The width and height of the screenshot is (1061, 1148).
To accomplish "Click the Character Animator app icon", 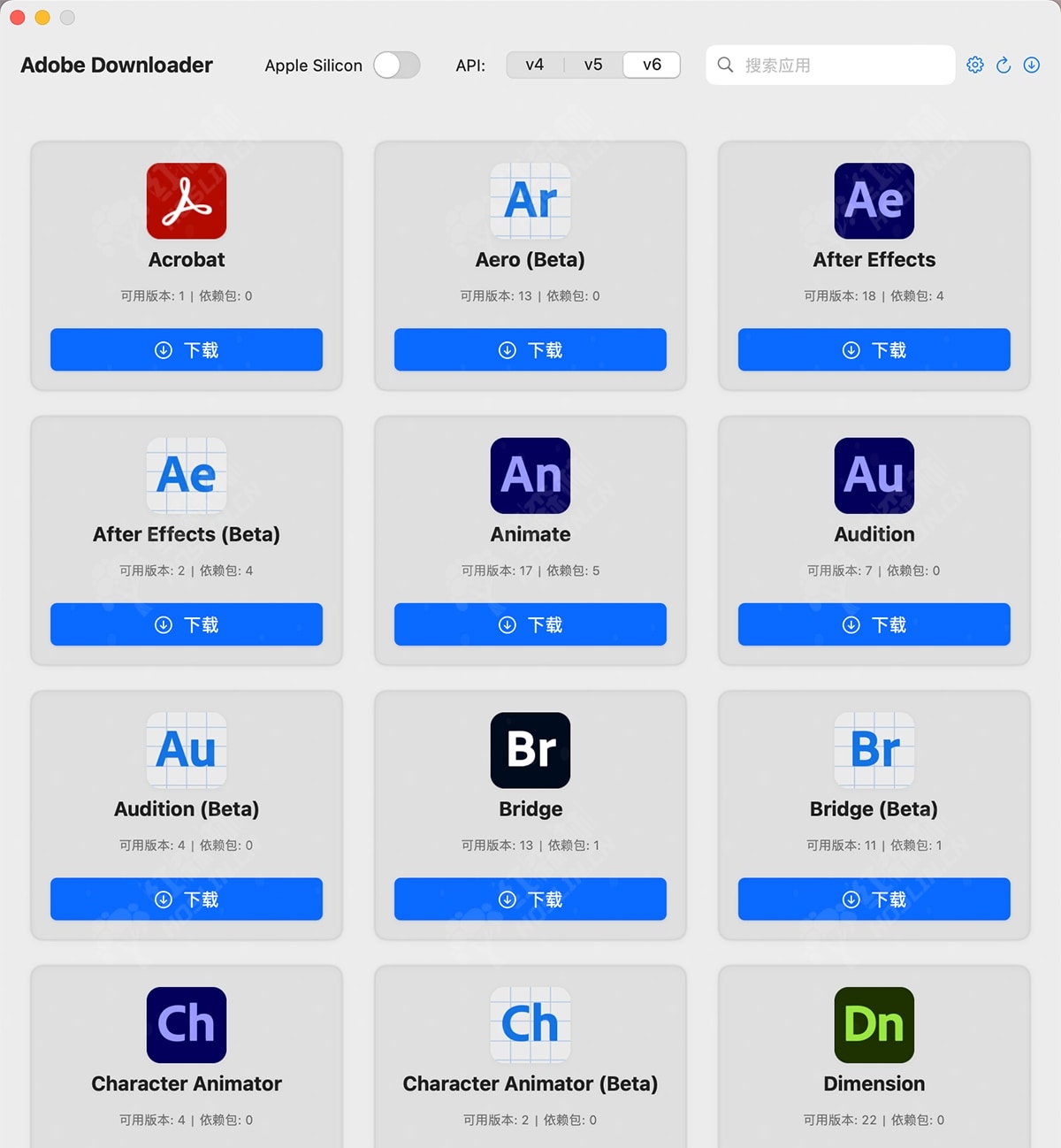I will [187, 1025].
